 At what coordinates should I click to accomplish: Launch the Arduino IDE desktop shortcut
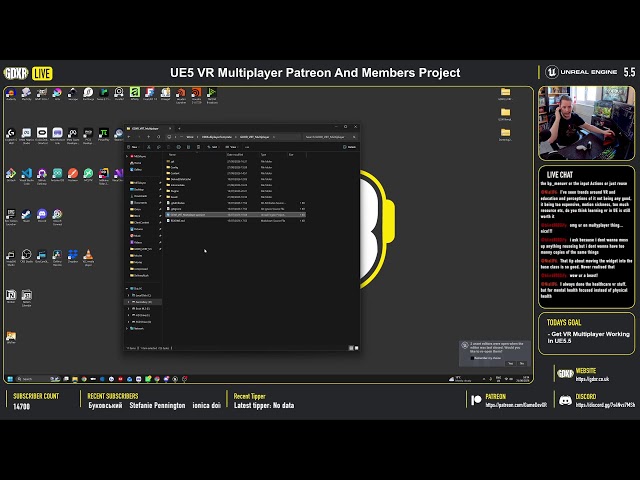[57, 173]
